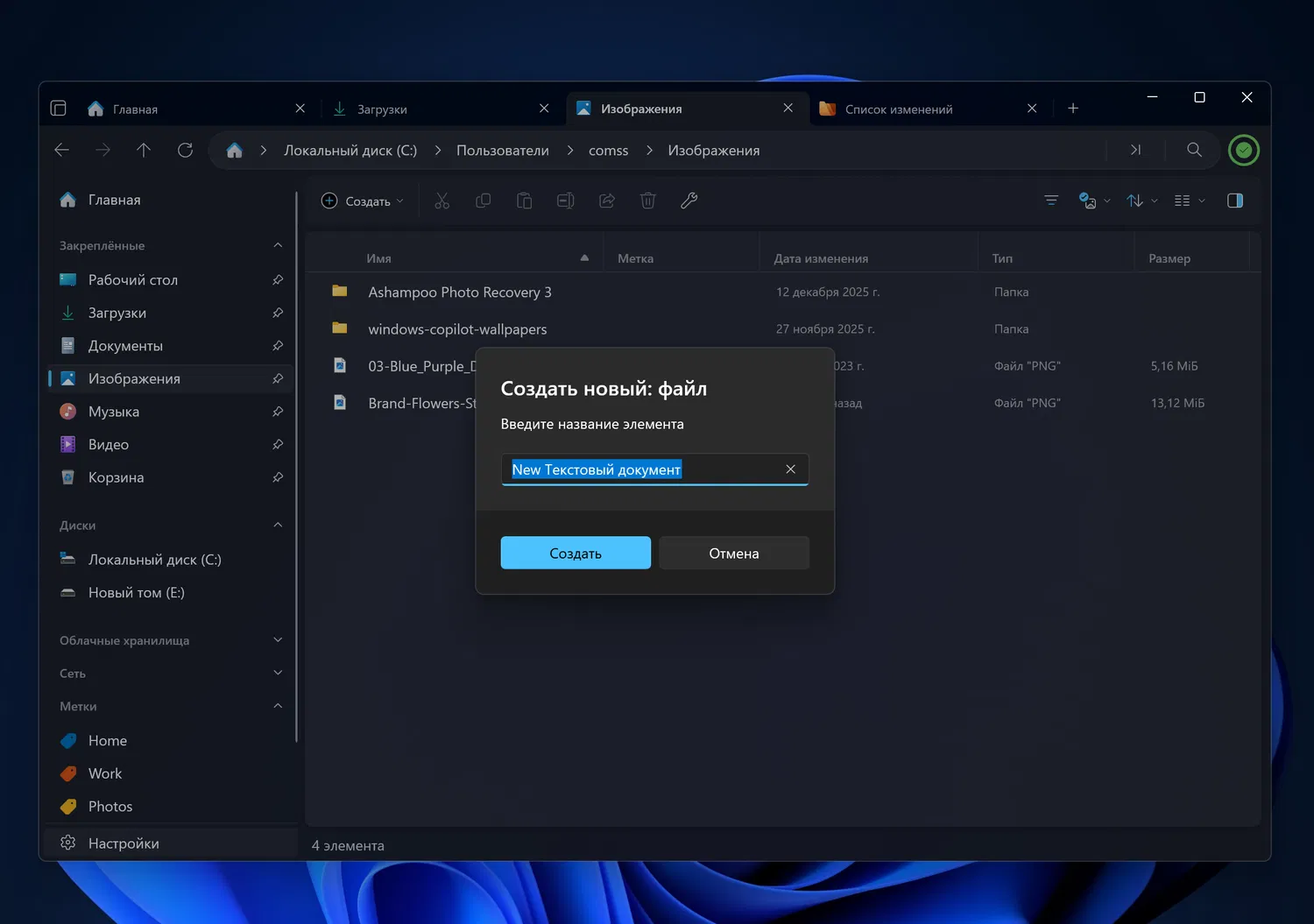Sort by the Тип column header
This screenshot has height=924, width=1314.
tap(1002, 258)
